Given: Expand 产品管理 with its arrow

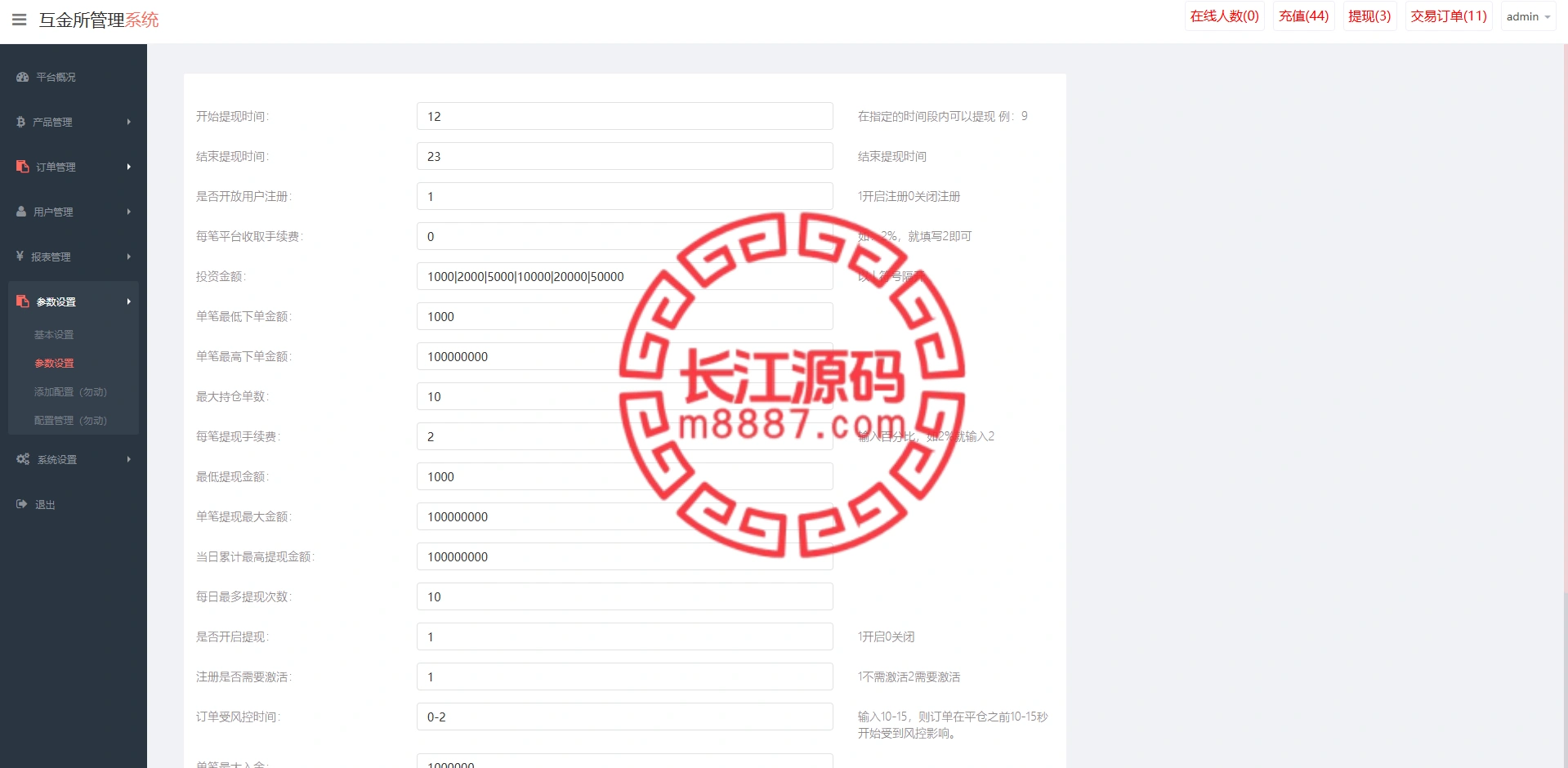Looking at the screenshot, I should tap(128, 122).
